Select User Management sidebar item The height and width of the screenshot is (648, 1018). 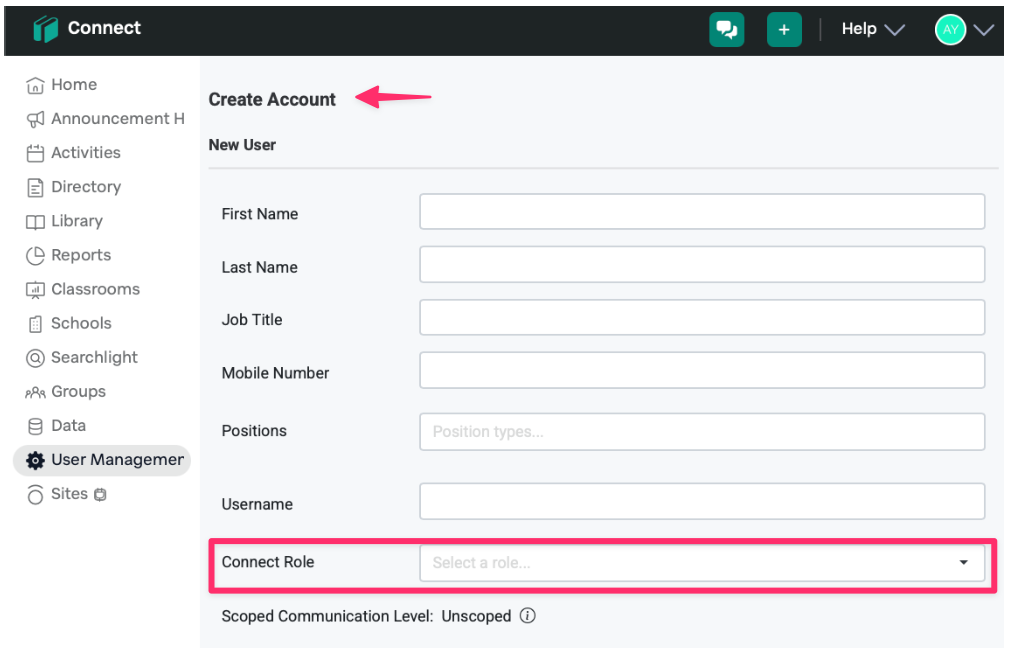[x=102, y=460]
